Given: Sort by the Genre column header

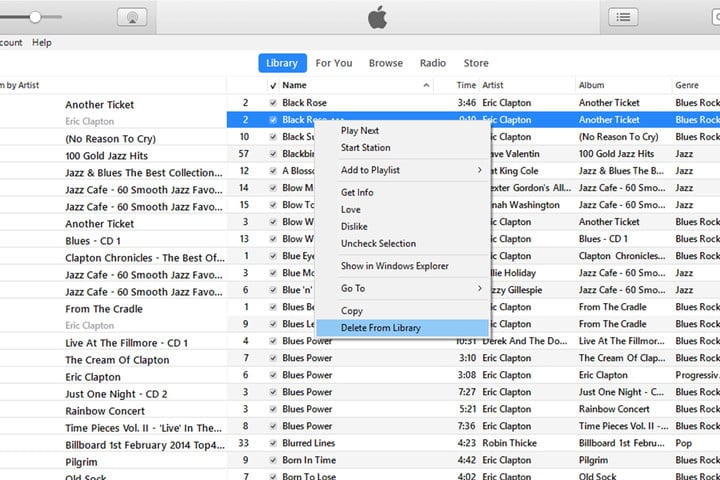Looking at the screenshot, I should coord(687,85).
